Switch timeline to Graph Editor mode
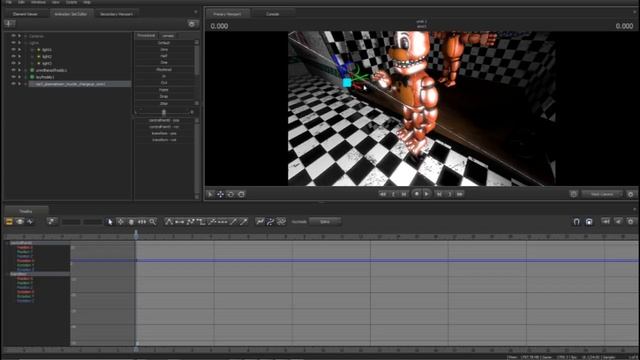The width and height of the screenshot is (640, 360). click(x=30, y=222)
